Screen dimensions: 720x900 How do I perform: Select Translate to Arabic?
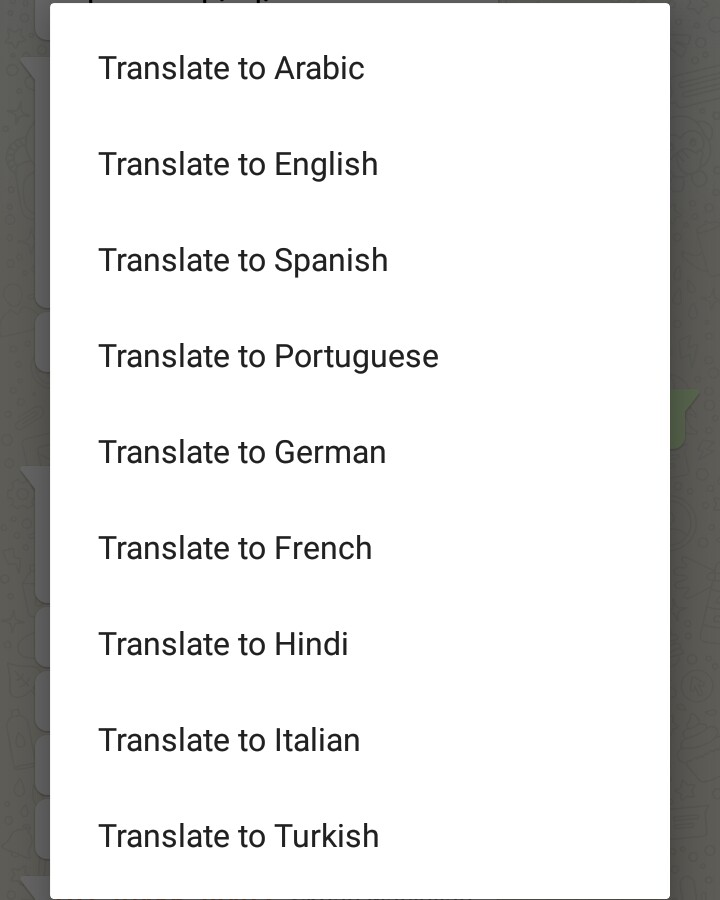tap(360, 68)
